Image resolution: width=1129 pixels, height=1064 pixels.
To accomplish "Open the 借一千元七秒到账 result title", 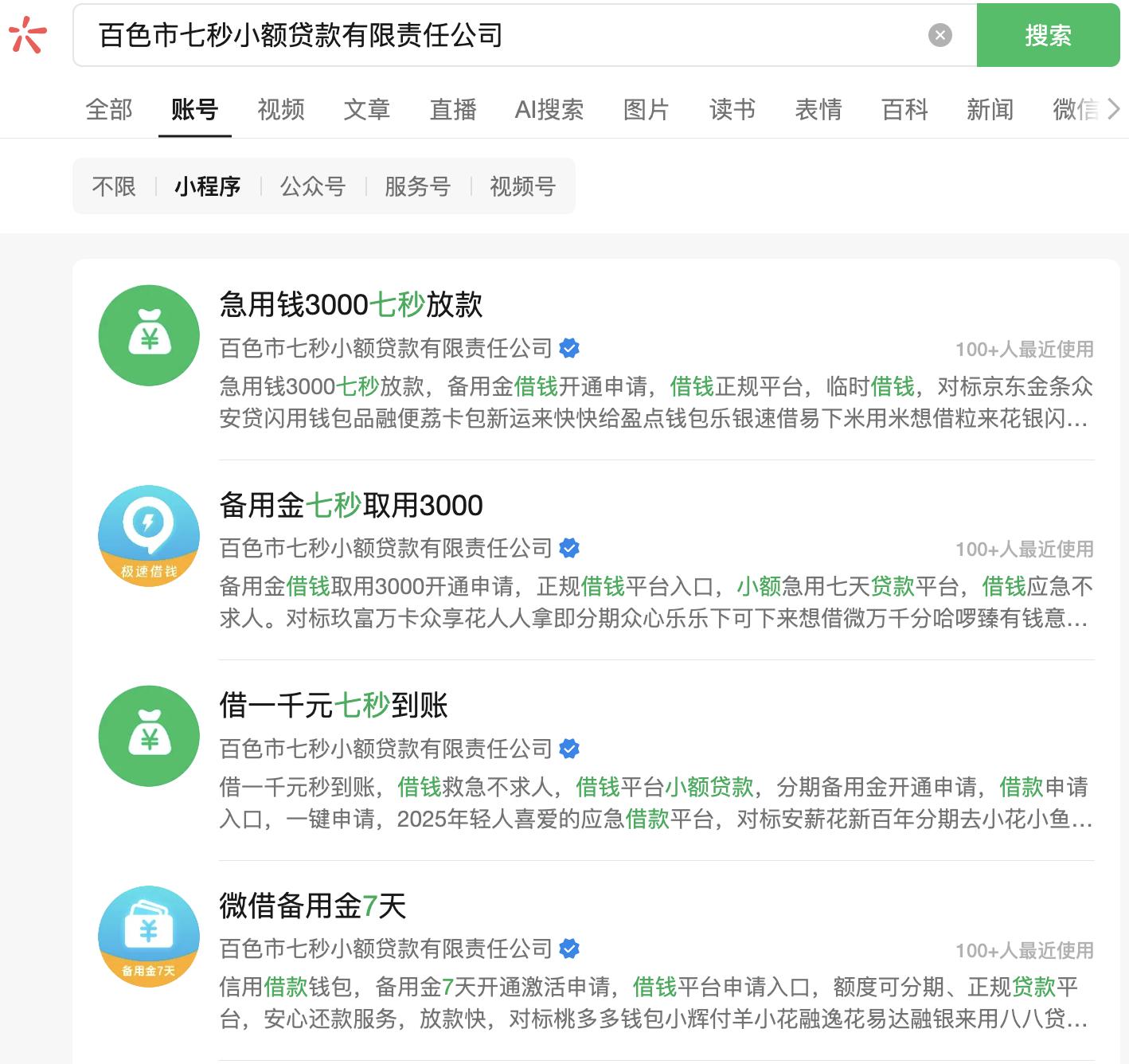I will click(334, 705).
